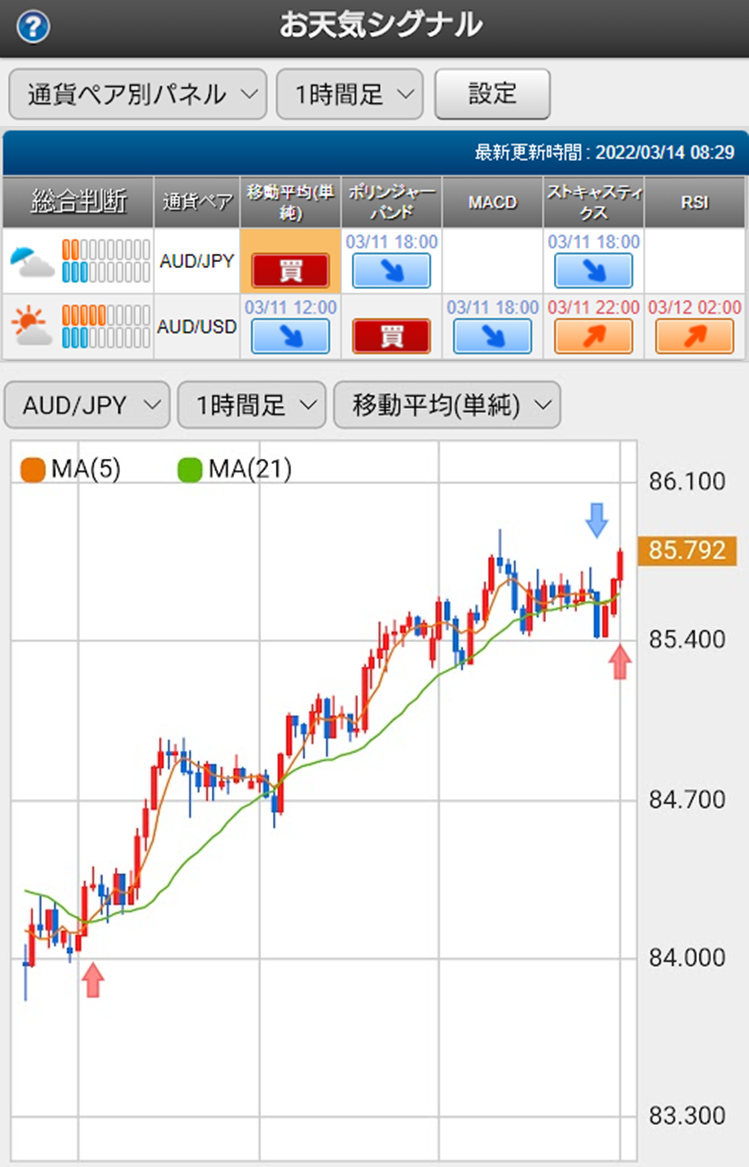Click the ストキャスティクス column header
The width and height of the screenshot is (749, 1167).
[593, 202]
